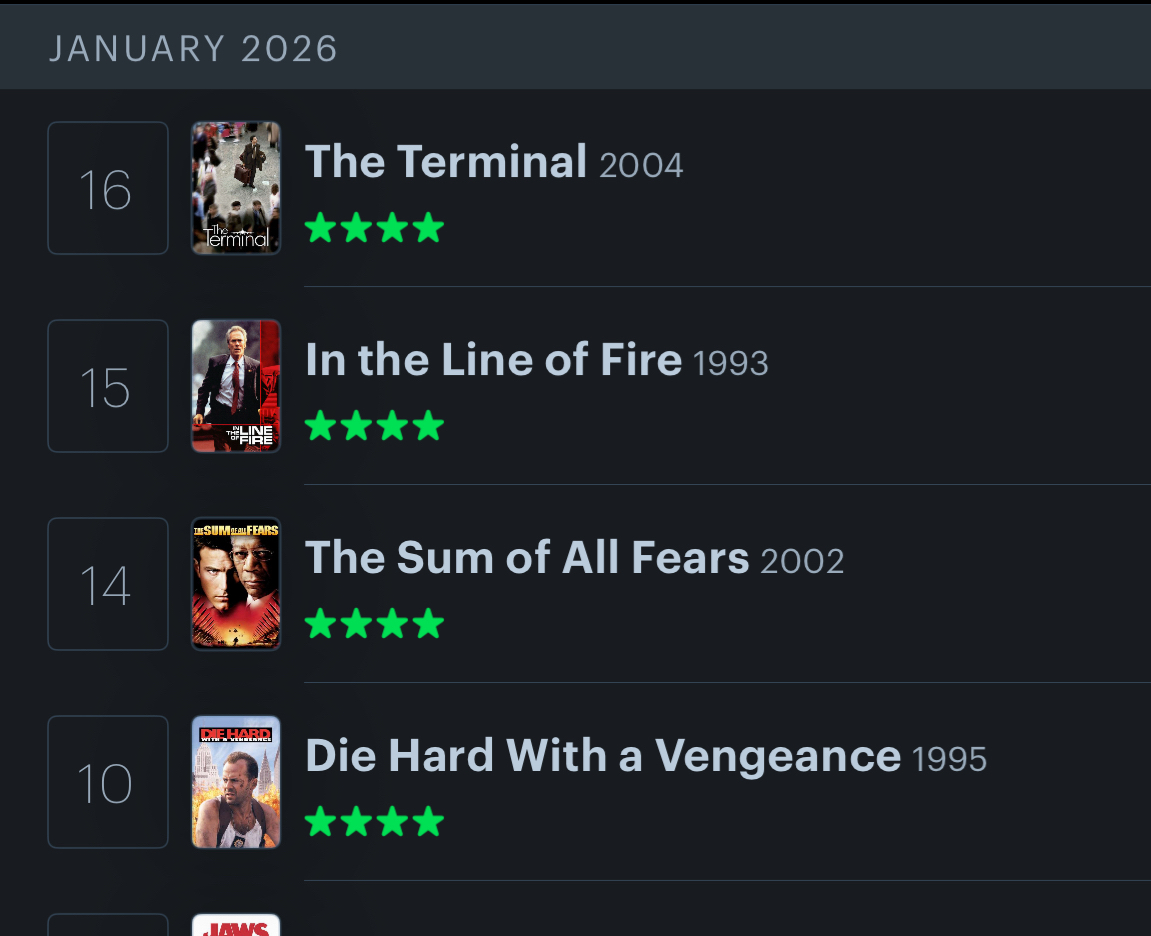Select the day 15 date box
The image size is (1151, 936).
pos(108,386)
